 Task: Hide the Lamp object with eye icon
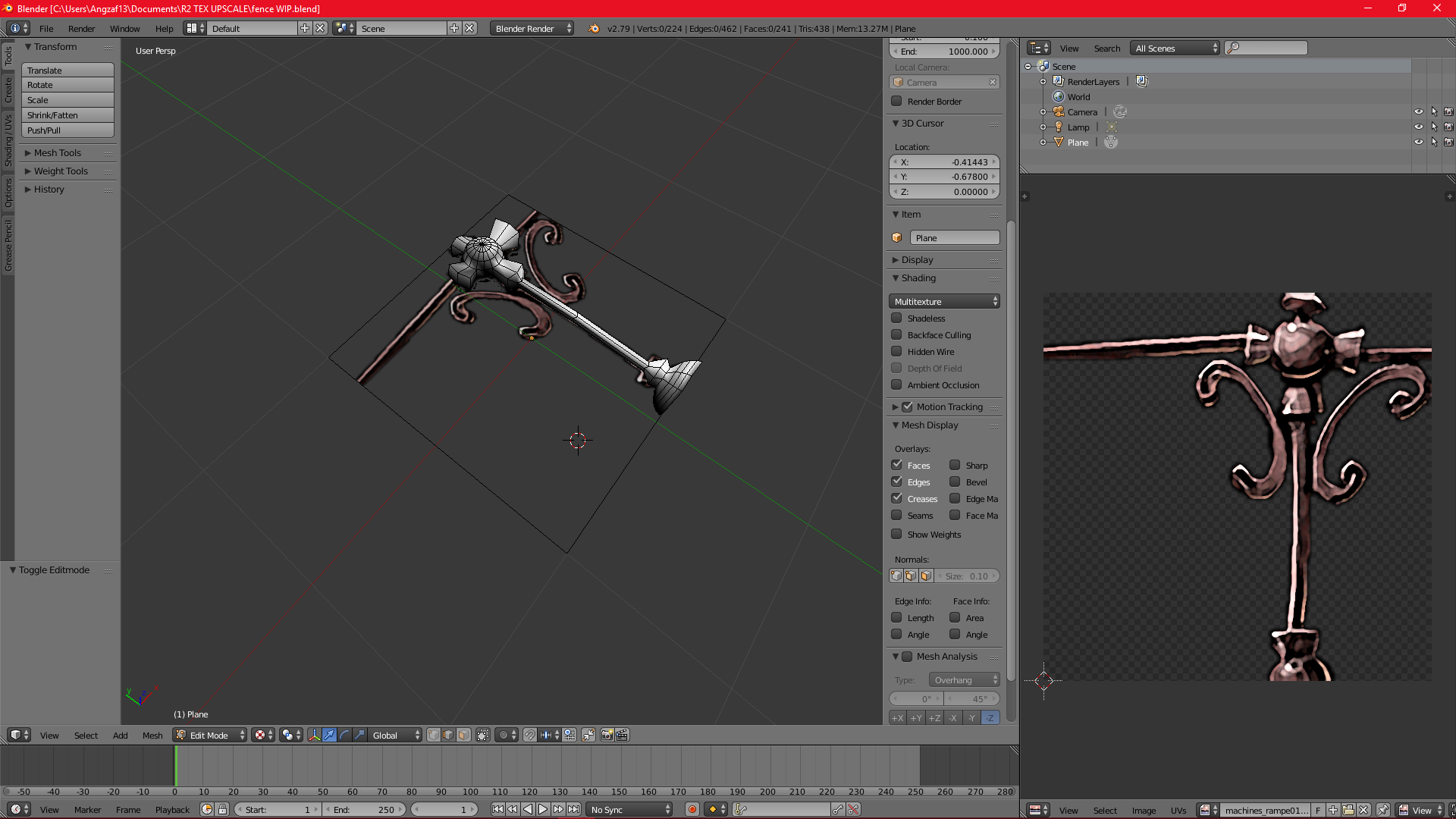[1418, 127]
